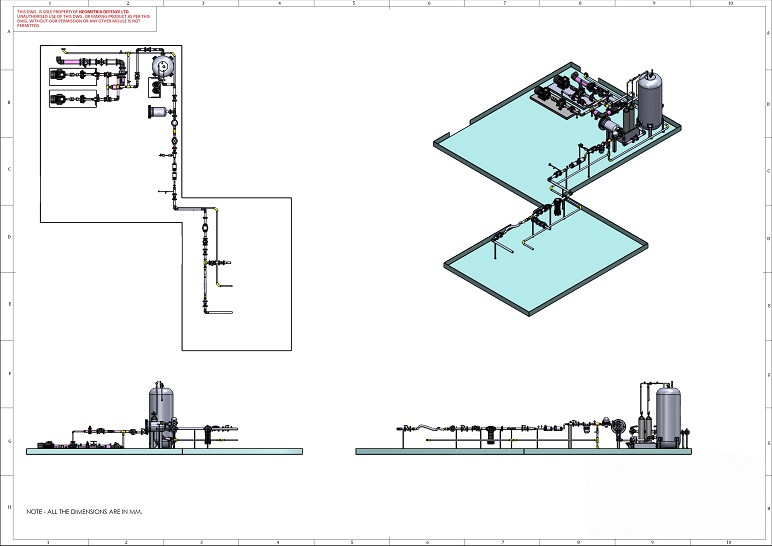This screenshot has height=546, width=772.
Task: Click column 1 label on top border
Action: pyautogui.click(x=50, y=4)
